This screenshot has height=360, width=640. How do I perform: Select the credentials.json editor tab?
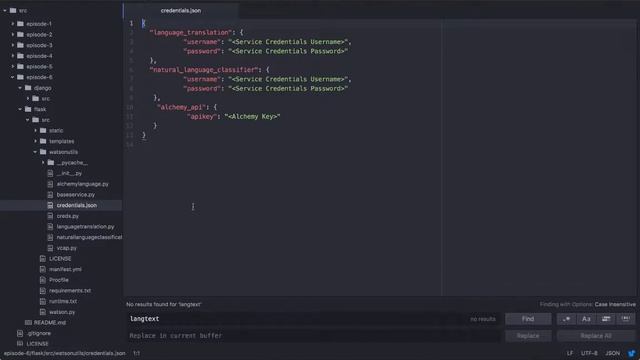coord(181,11)
